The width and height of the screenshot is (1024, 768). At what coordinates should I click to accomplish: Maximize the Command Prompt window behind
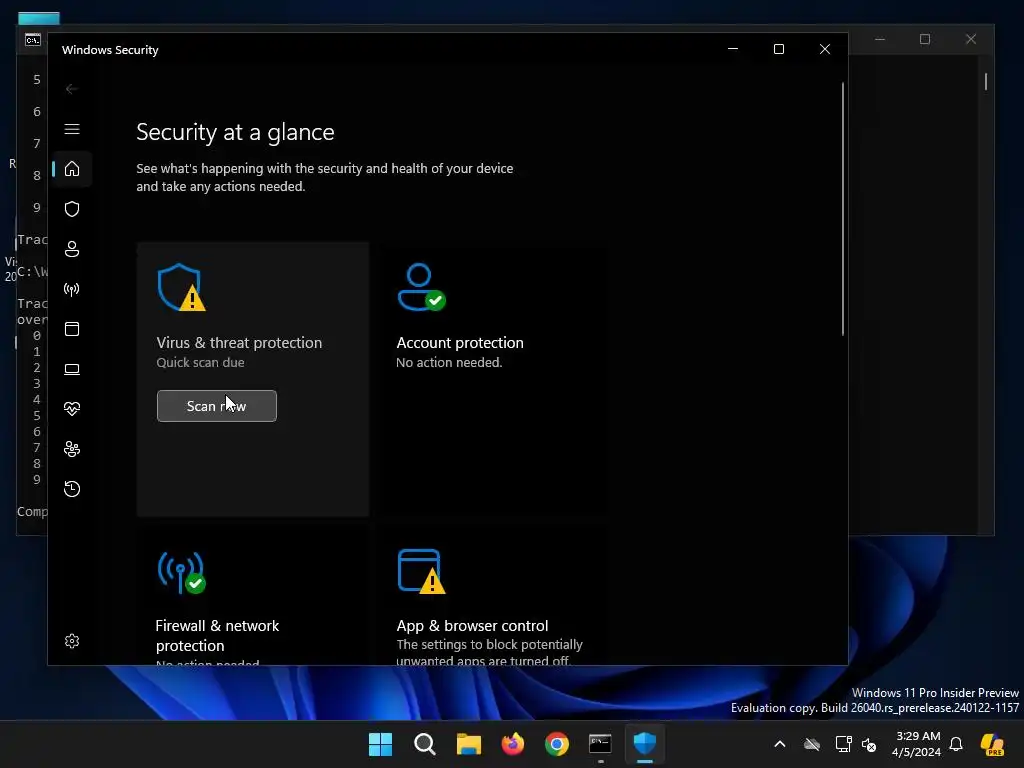(x=925, y=39)
